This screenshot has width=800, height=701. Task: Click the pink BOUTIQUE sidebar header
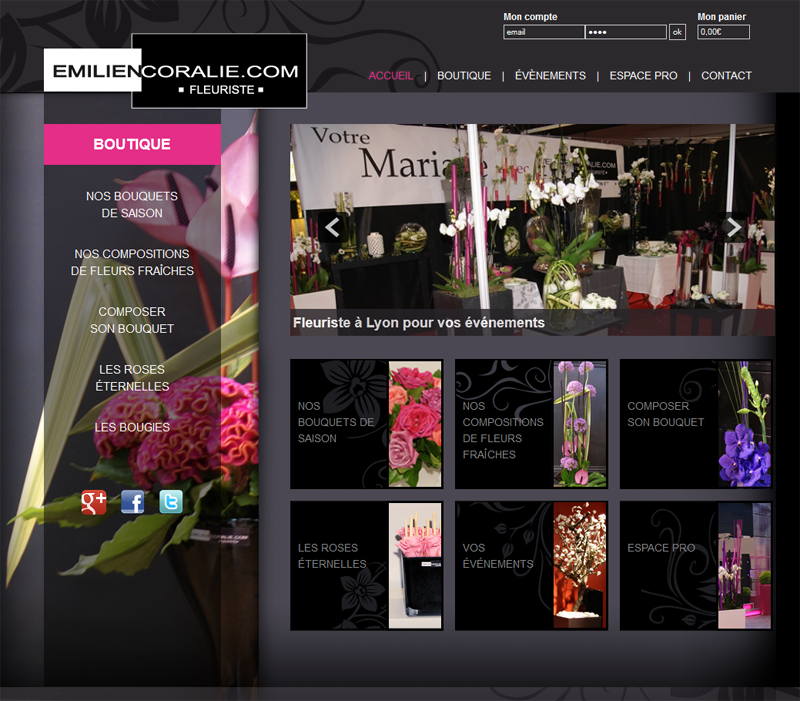pyautogui.click(x=132, y=144)
